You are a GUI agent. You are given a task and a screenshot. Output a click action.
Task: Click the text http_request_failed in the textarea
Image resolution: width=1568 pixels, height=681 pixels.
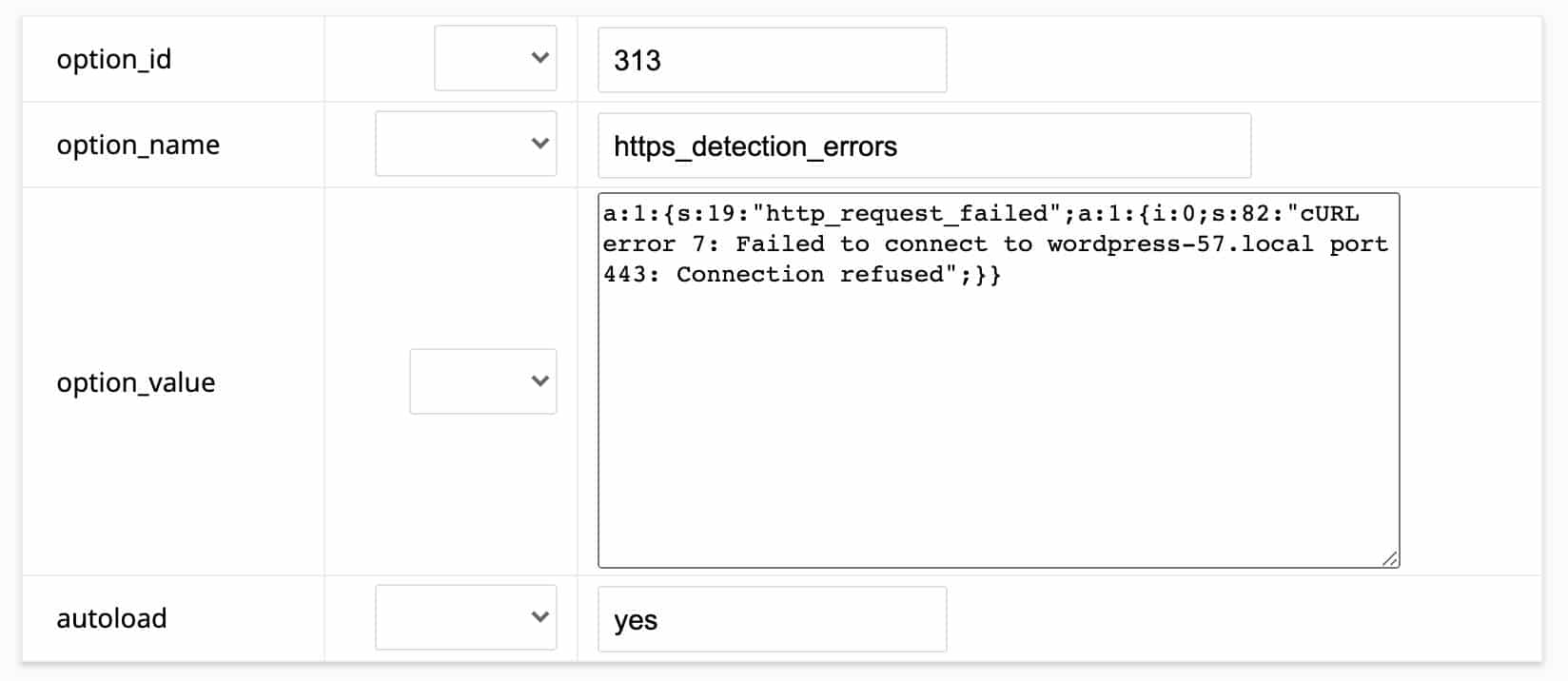[x=909, y=213]
